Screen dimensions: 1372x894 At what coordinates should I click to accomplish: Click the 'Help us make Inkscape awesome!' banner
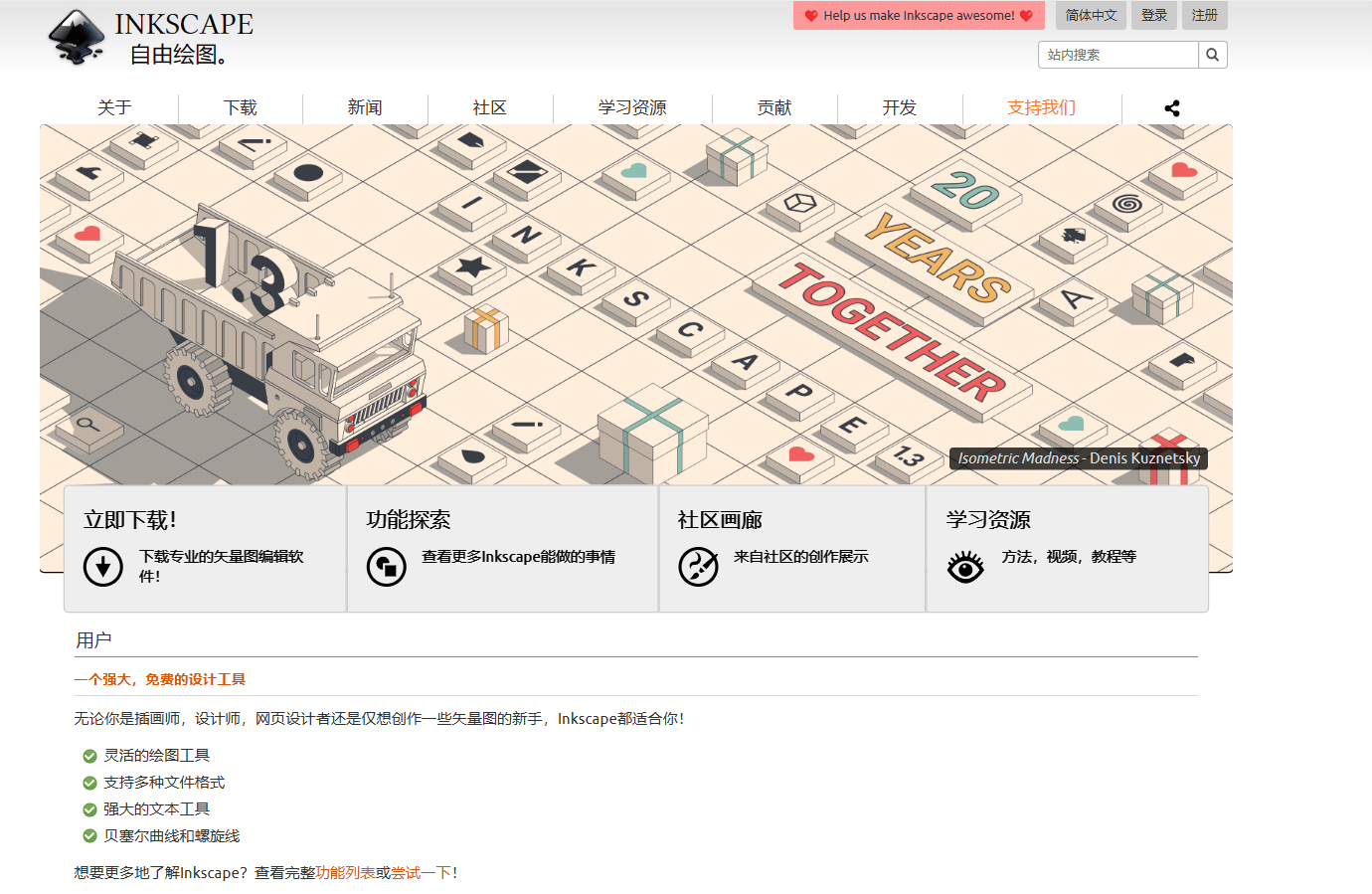tap(919, 15)
